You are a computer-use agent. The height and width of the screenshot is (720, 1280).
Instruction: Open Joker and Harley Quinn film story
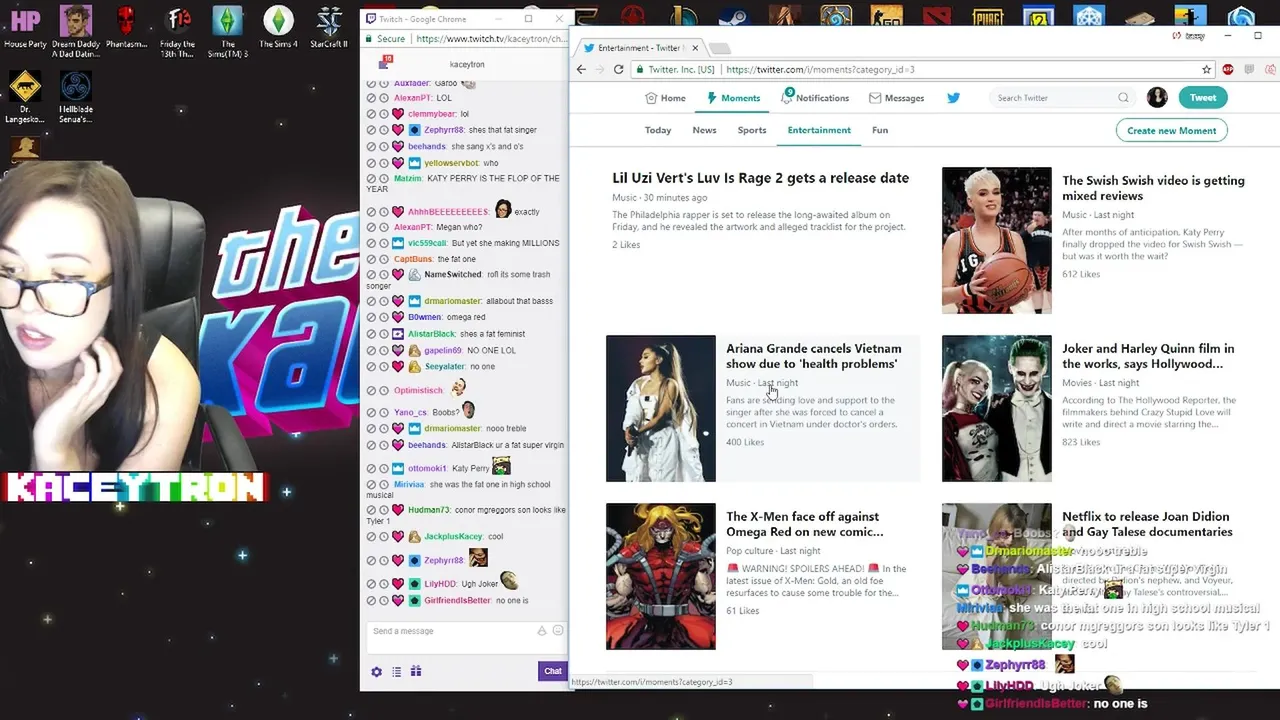click(x=1148, y=356)
